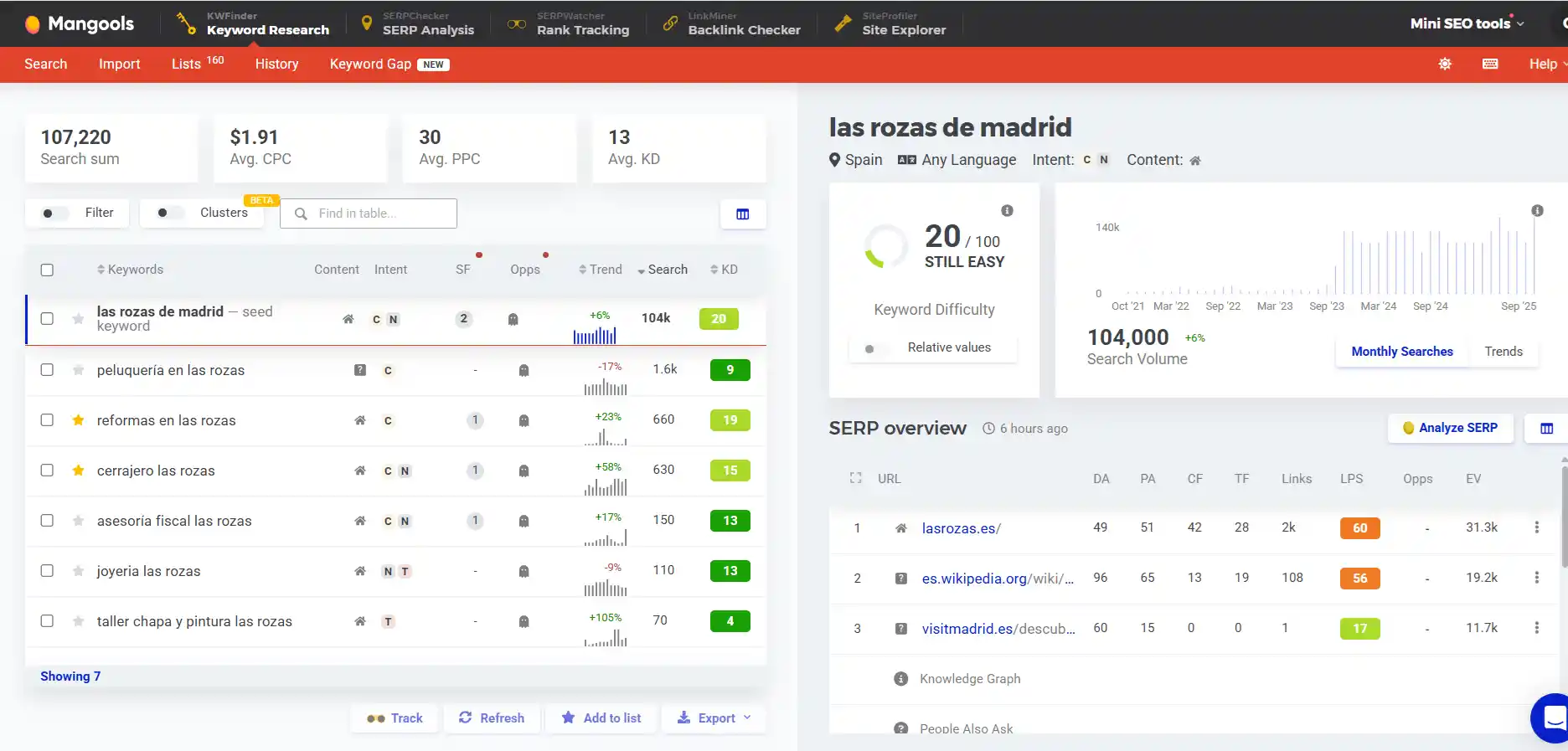The image size is (1568, 751).
Task: Toggle the dark mode sun icon
Action: (1445, 64)
